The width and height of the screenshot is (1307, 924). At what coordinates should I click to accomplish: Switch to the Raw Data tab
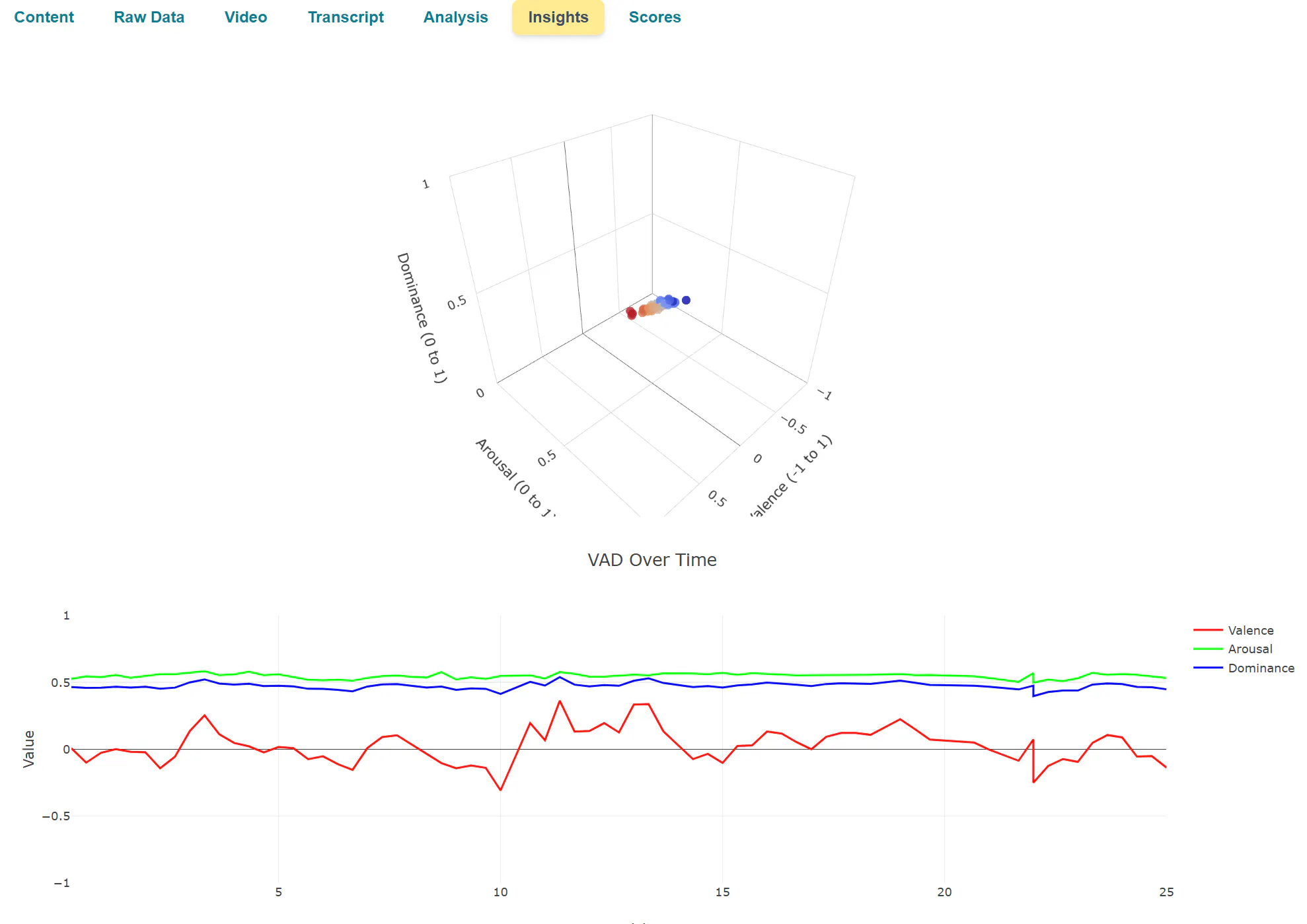pyautogui.click(x=149, y=17)
